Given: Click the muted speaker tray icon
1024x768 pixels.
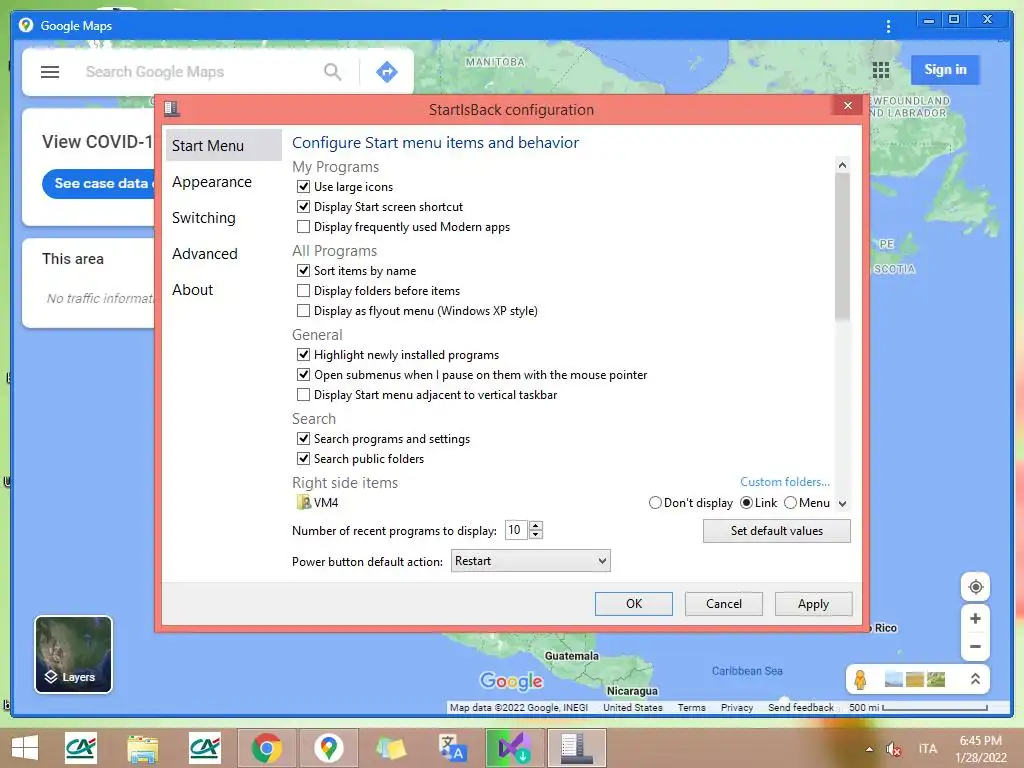Looking at the screenshot, I should [893, 749].
